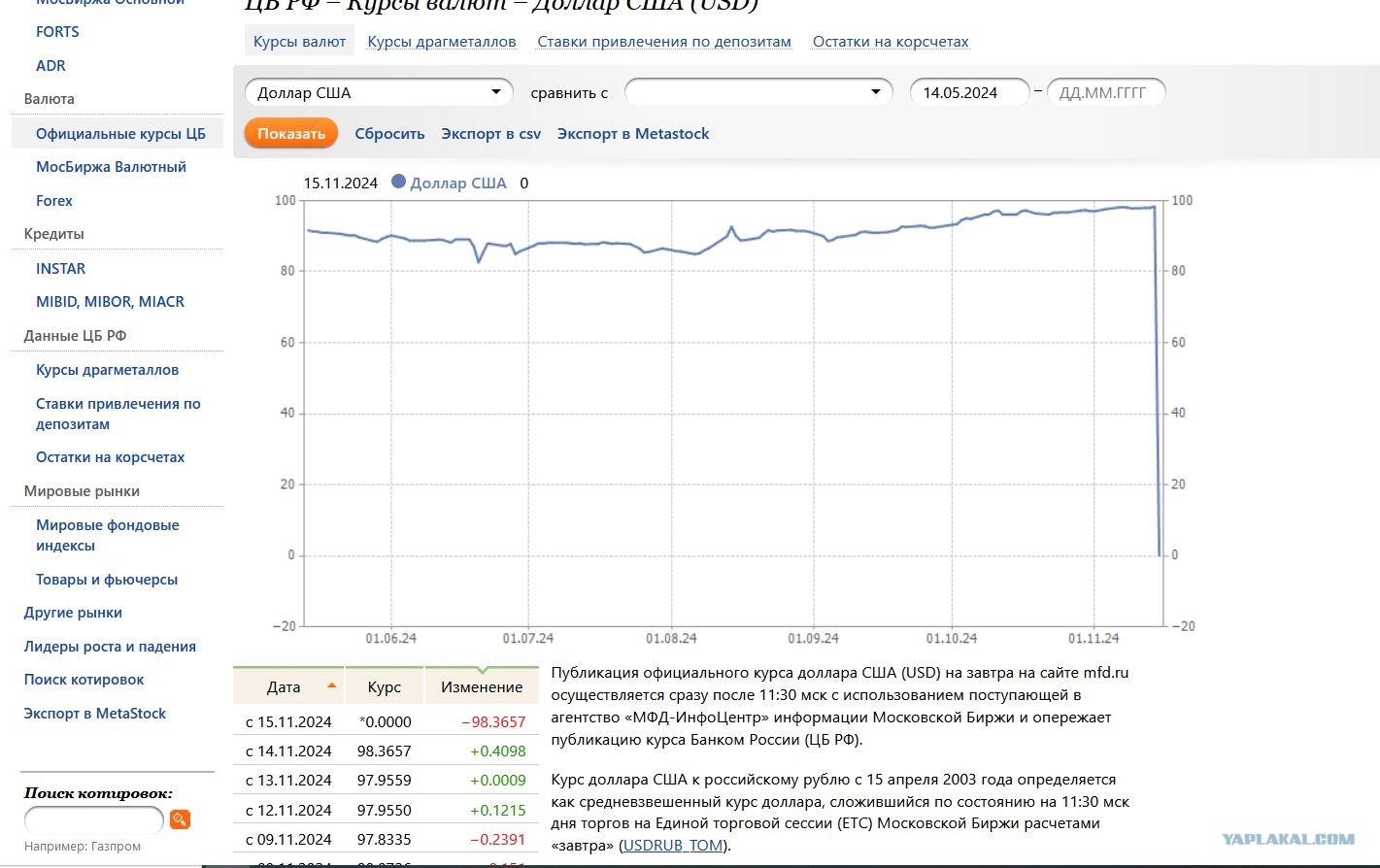The width and height of the screenshot is (1380, 868).
Task: Open FORTS in the sidebar
Action: (57, 32)
